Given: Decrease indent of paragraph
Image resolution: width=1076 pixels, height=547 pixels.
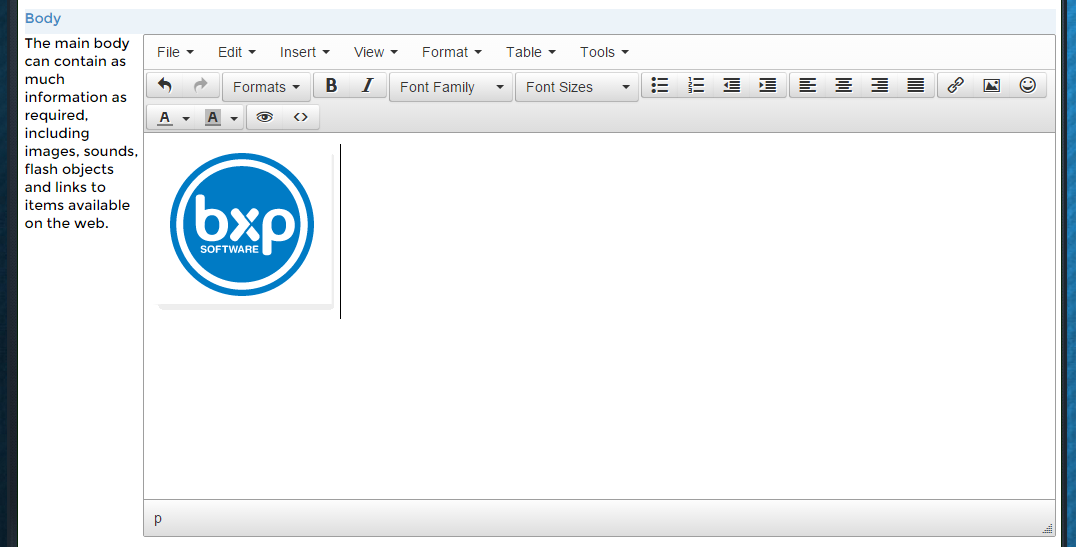Looking at the screenshot, I should pyautogui.click(x=732, y=86).
